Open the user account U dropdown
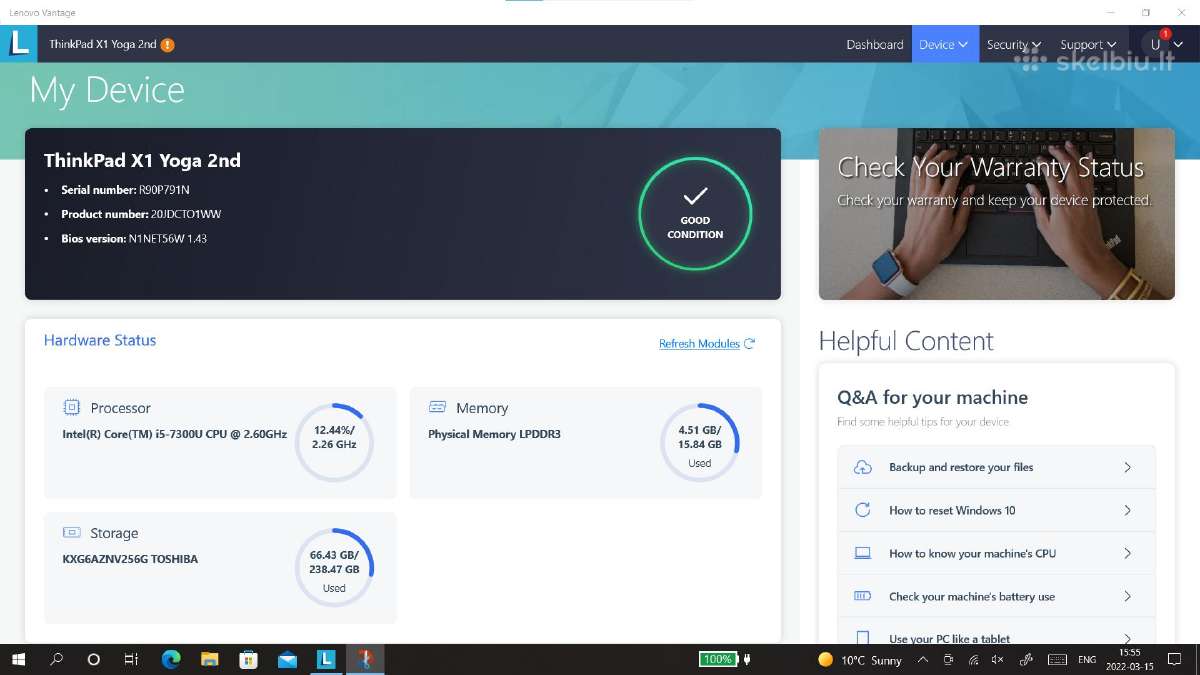The width and height of the screenshot is (1200, 675). [1165, 44]
